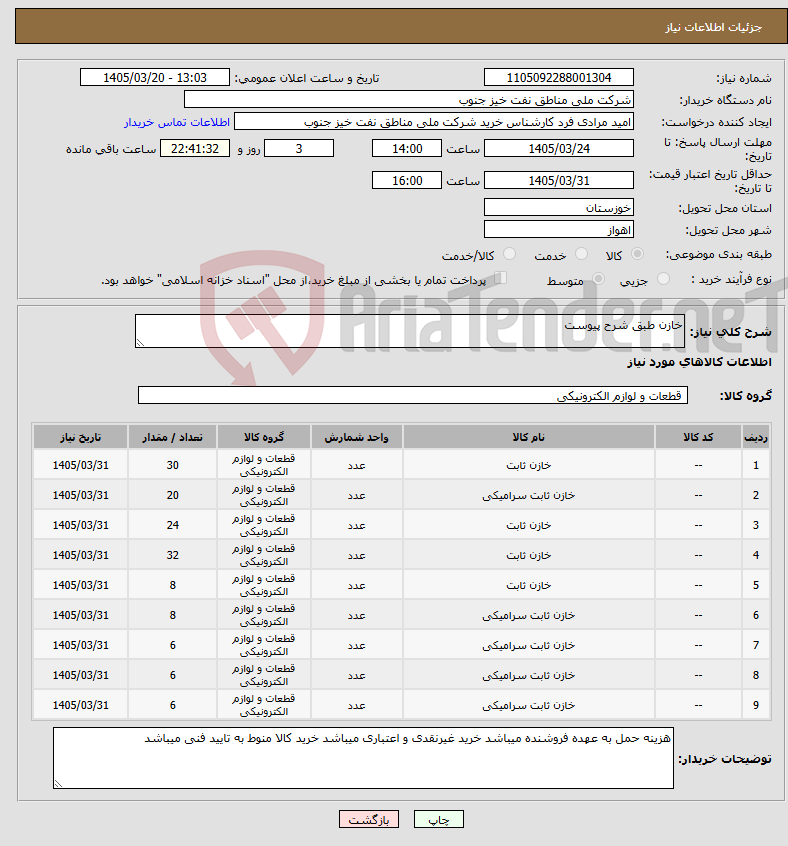Click the request creator field امید مرادی فرد
Screen dimensions: 788x846
(434, 122)
